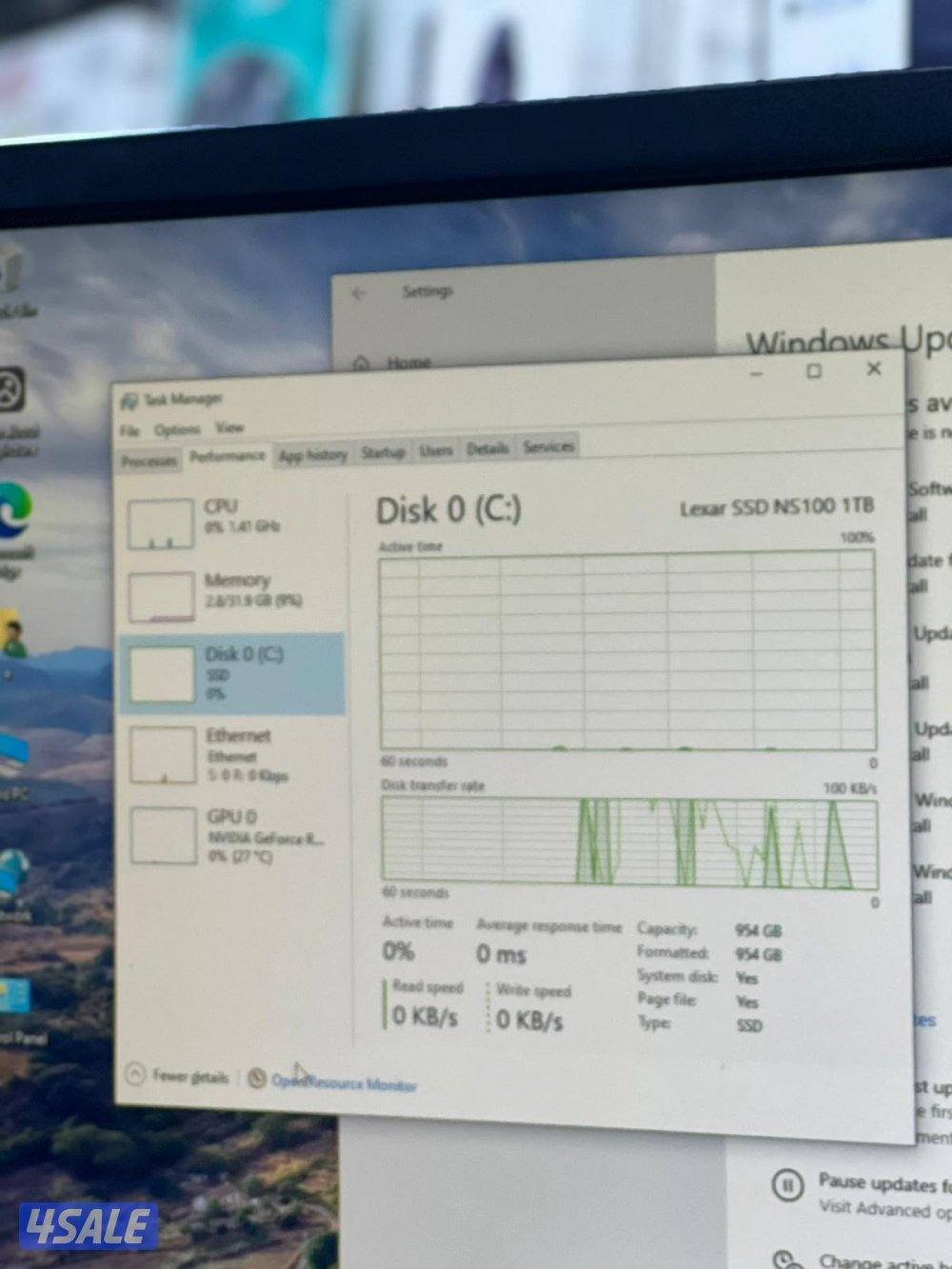Switch to the Services tab
The height and width of the screenshot is (1269, 952).
tap(548, 446)
